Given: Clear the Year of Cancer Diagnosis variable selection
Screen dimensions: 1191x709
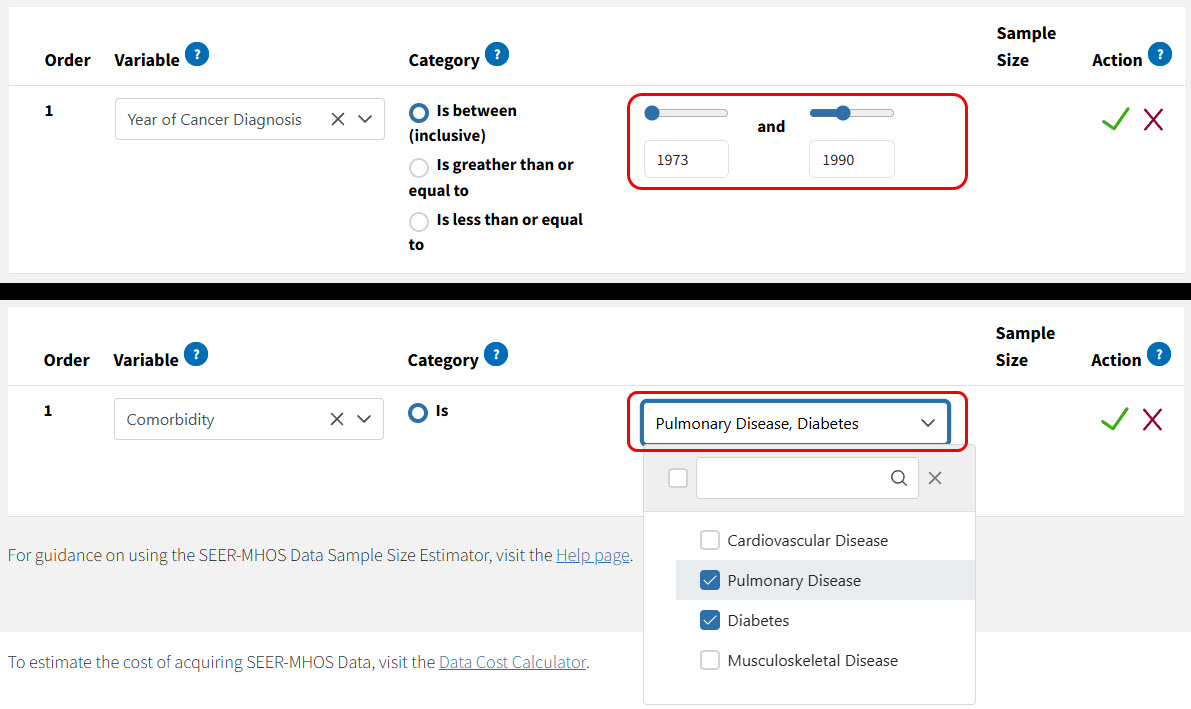Looking at the screenshot, I should (338, 119).
